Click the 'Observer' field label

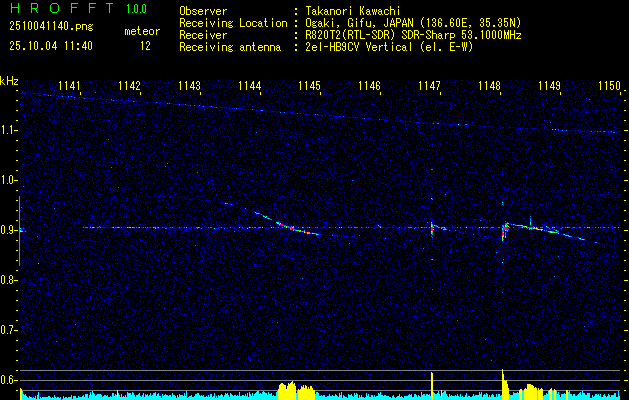[x=203, y=11]
